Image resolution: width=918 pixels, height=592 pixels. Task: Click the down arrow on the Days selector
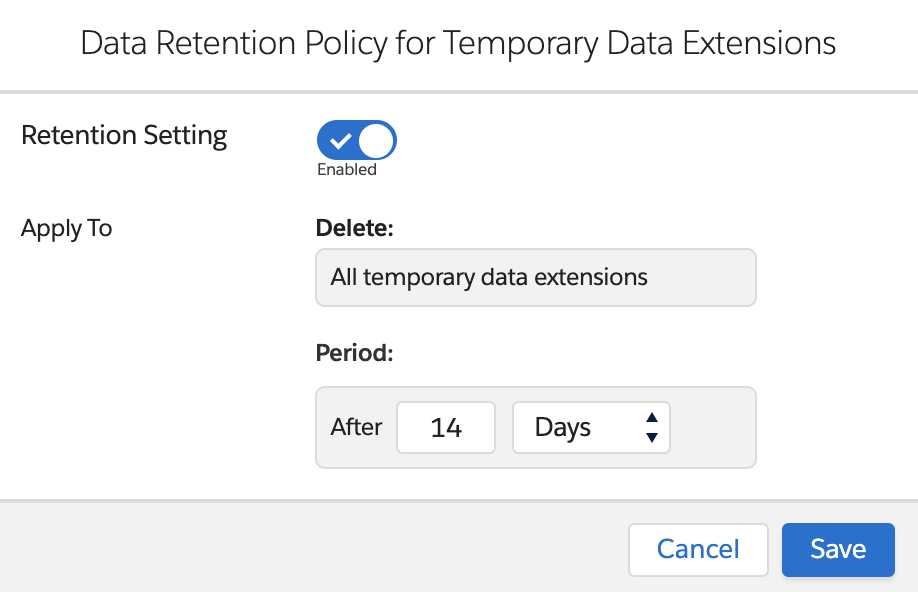click(652, 438)
